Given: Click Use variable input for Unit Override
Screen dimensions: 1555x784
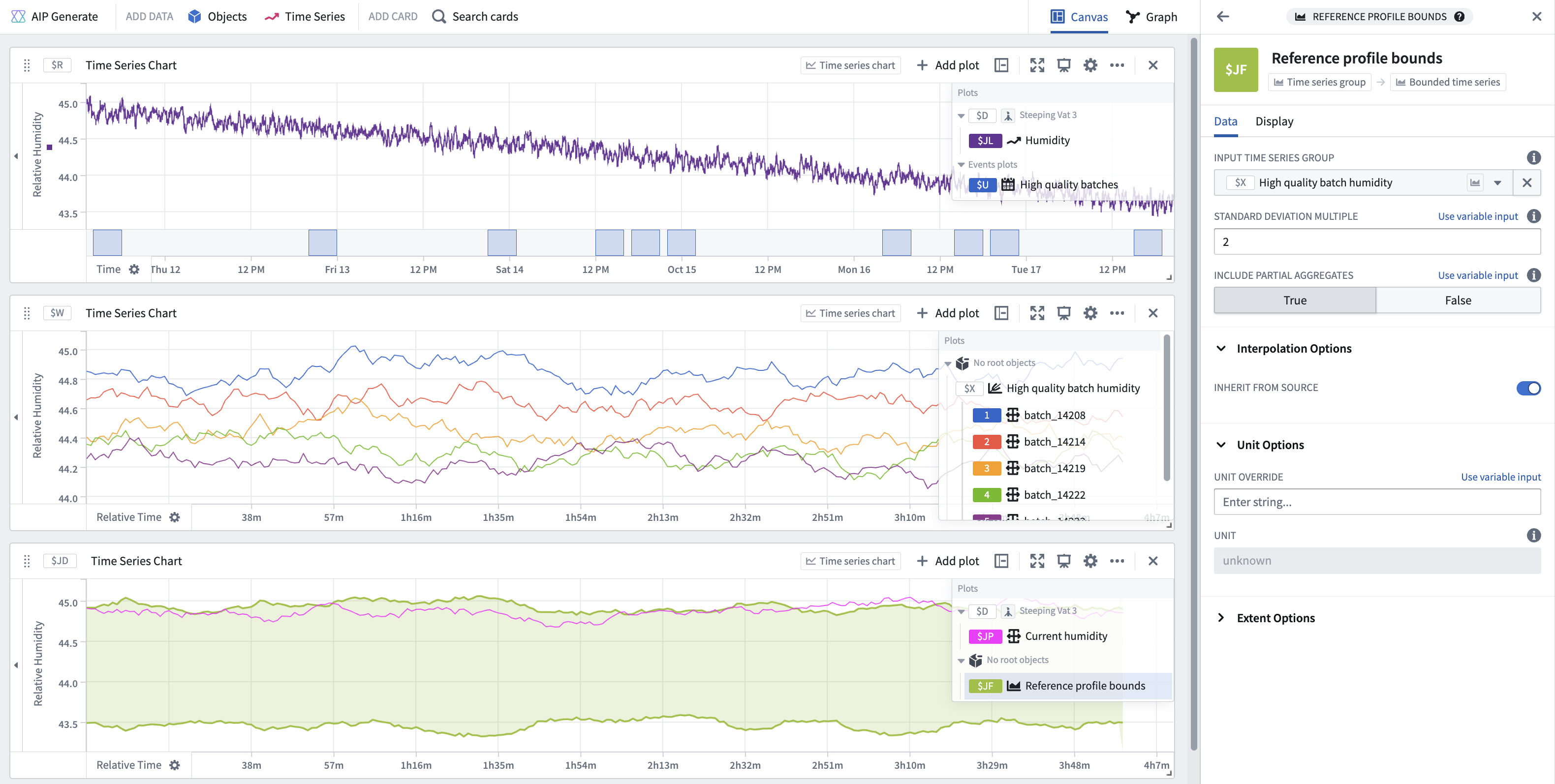Looking at the screenshot, I should (x=1500, y=477).
